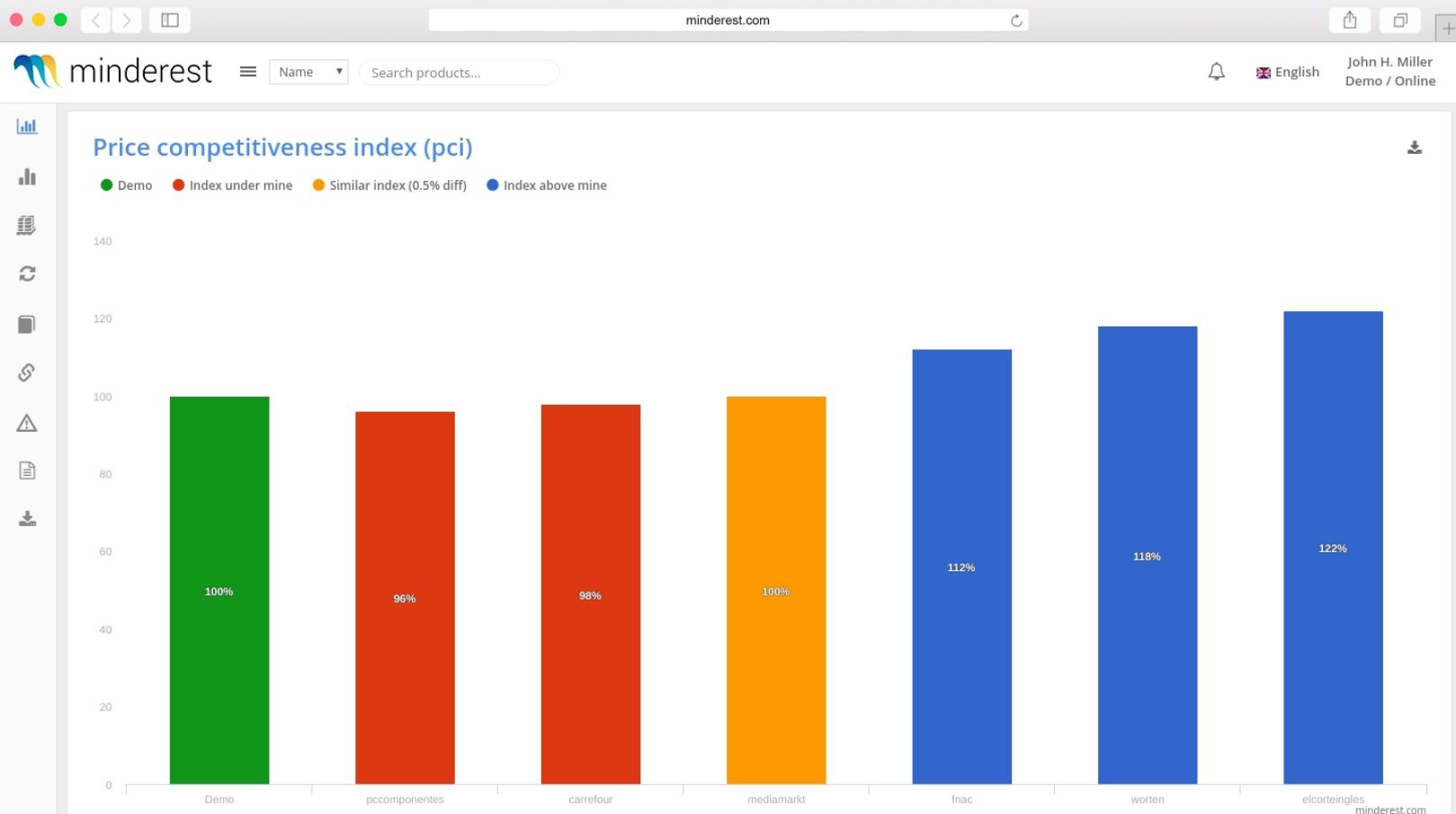Click the 140 y-axis value

[103, 241]
